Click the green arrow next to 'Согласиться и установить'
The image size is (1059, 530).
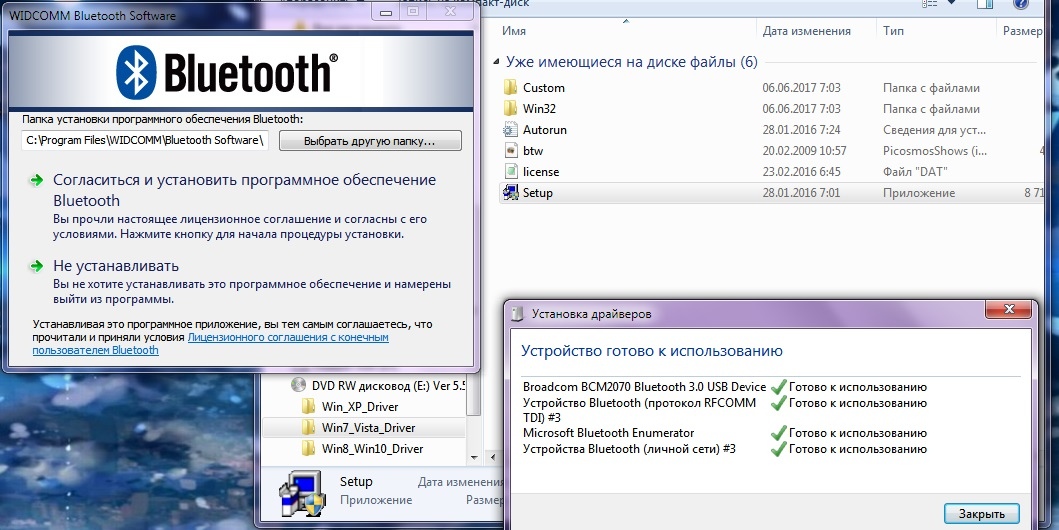(35, 180)
